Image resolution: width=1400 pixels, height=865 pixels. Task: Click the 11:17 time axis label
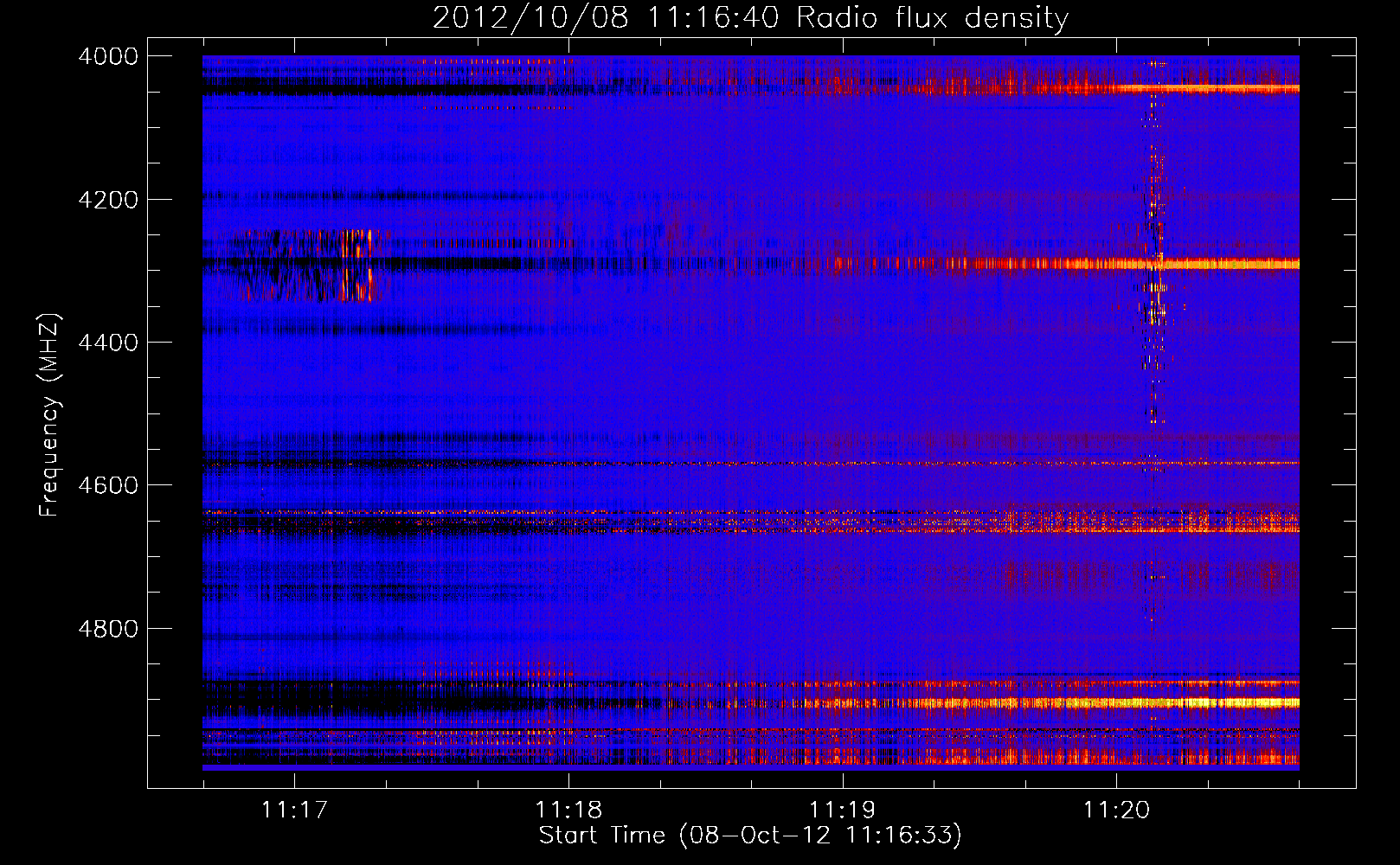point(295,810)
